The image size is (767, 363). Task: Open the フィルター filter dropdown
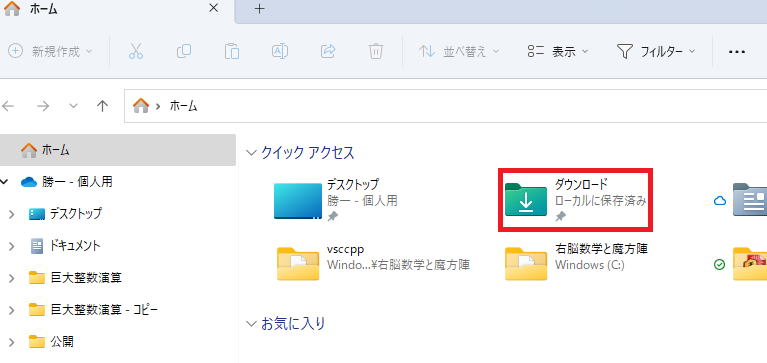tap(655, 51)
